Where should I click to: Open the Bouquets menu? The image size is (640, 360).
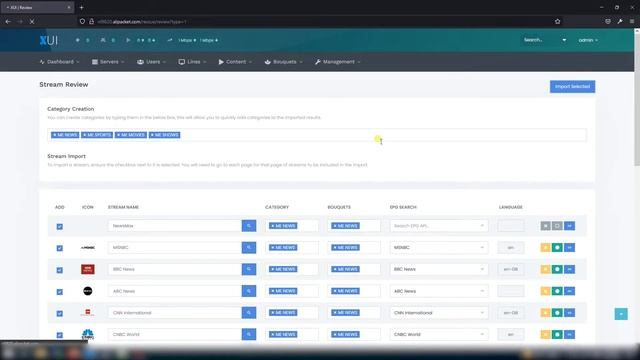[284, 62]
